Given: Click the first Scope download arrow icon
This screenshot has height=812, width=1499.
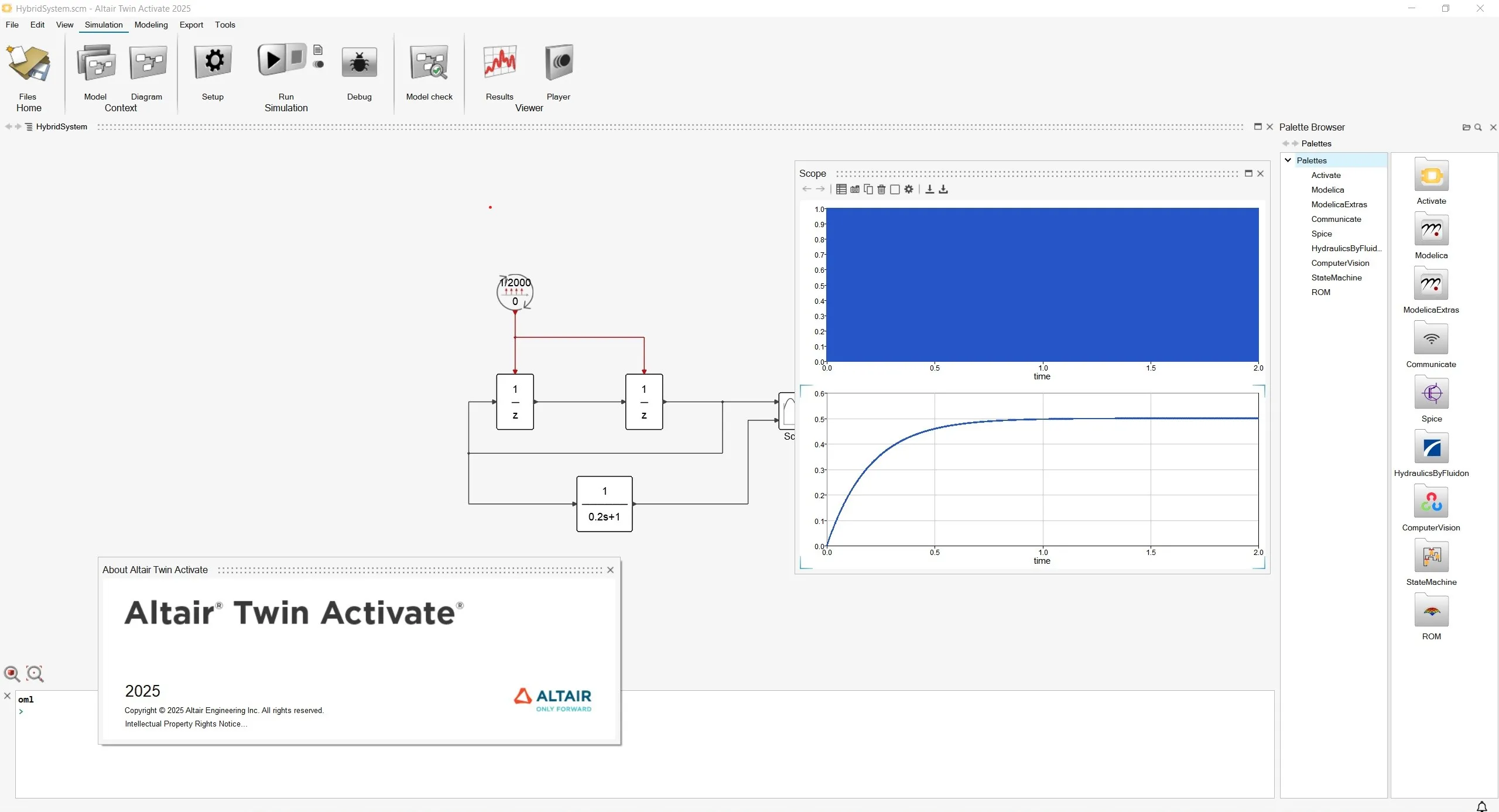Looking at the screenshot, I should pos(929,189).
